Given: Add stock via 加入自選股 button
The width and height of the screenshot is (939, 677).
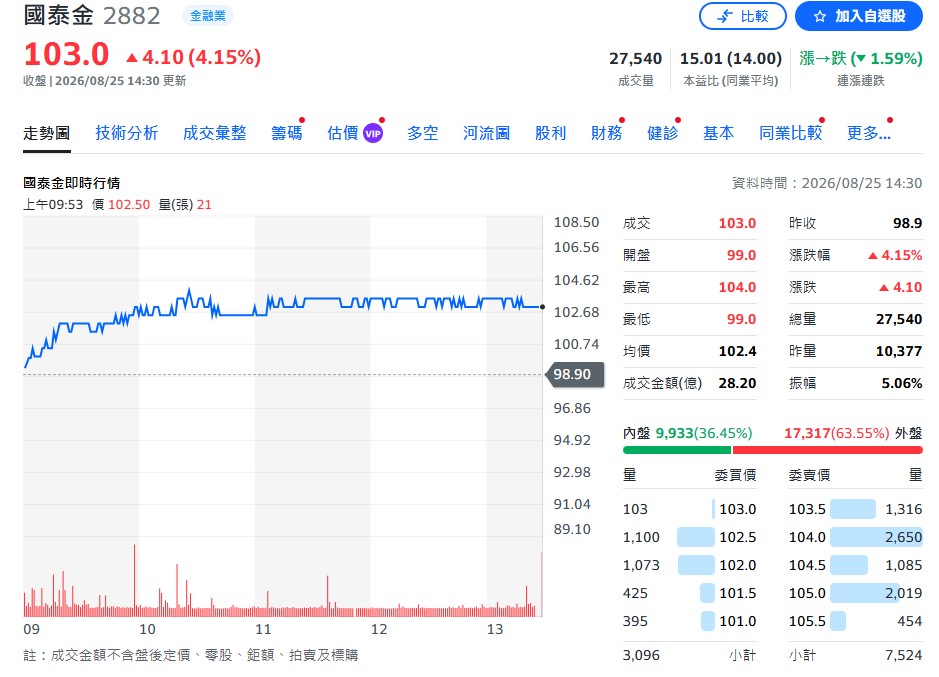Looking at the screenshot, I should [859, 16].
